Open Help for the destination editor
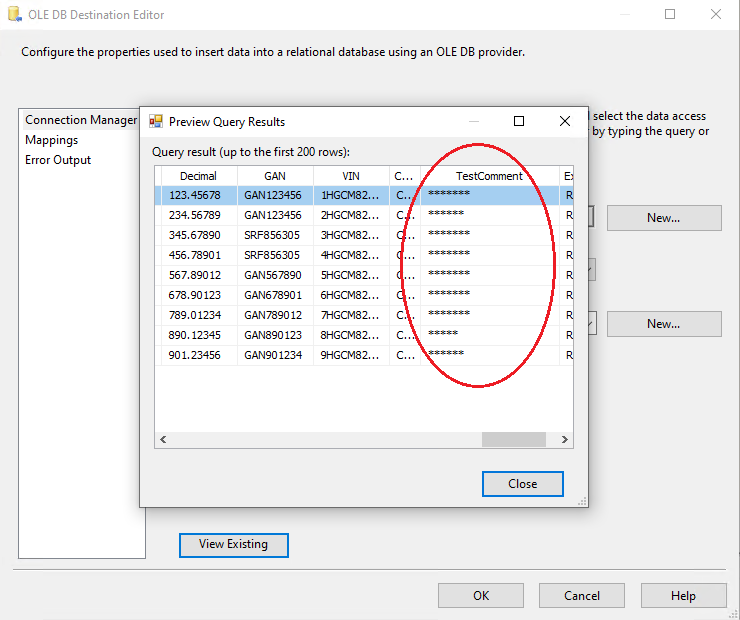Screen dimensions: 740x620 point(683,596)
